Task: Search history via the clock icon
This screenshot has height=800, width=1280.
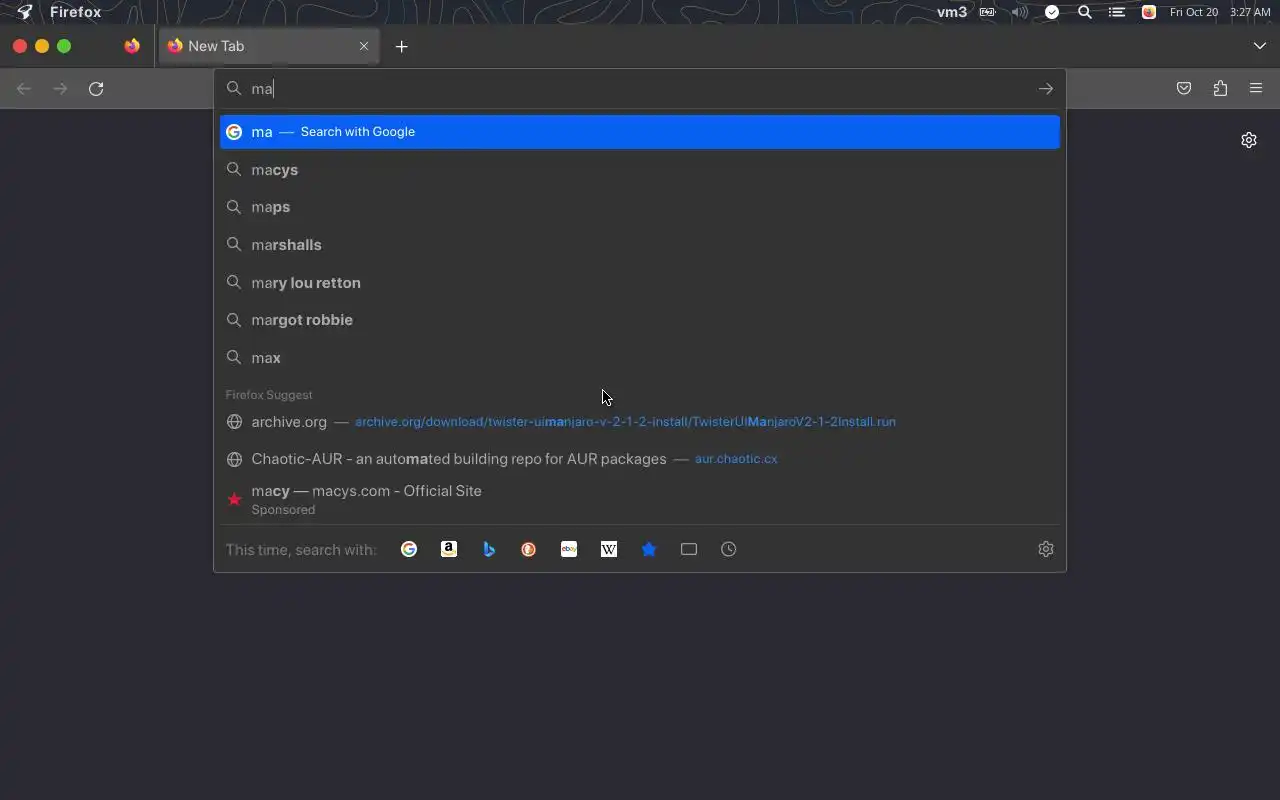Action: 729,549
